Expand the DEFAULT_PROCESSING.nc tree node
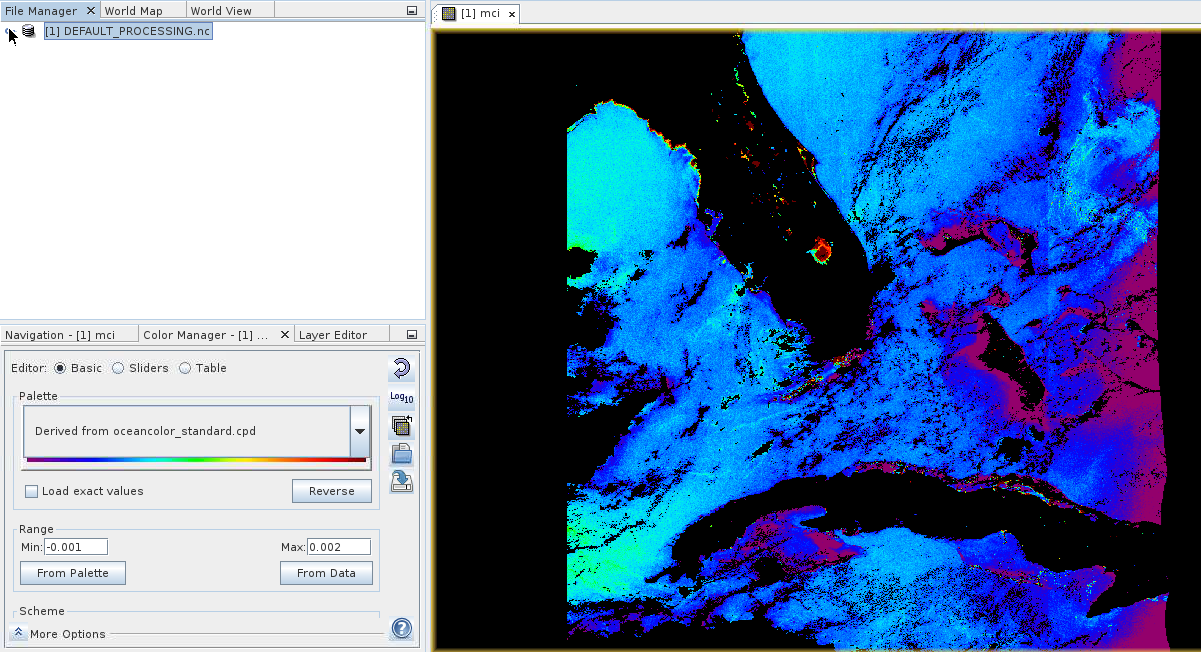The image size is (1201, 652). (9, 31)
